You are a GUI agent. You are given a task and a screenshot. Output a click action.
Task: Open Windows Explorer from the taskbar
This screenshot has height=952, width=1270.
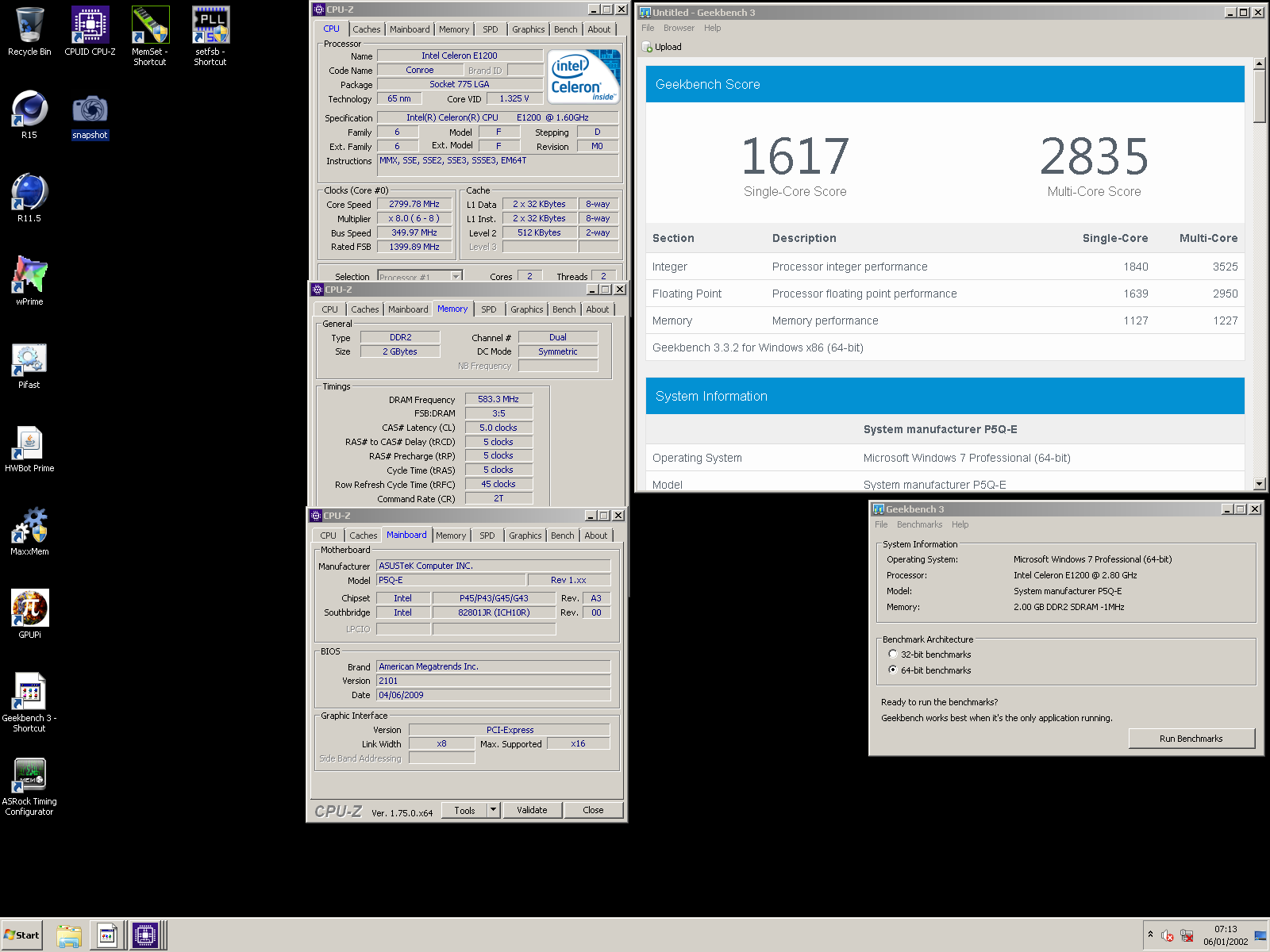69,935
